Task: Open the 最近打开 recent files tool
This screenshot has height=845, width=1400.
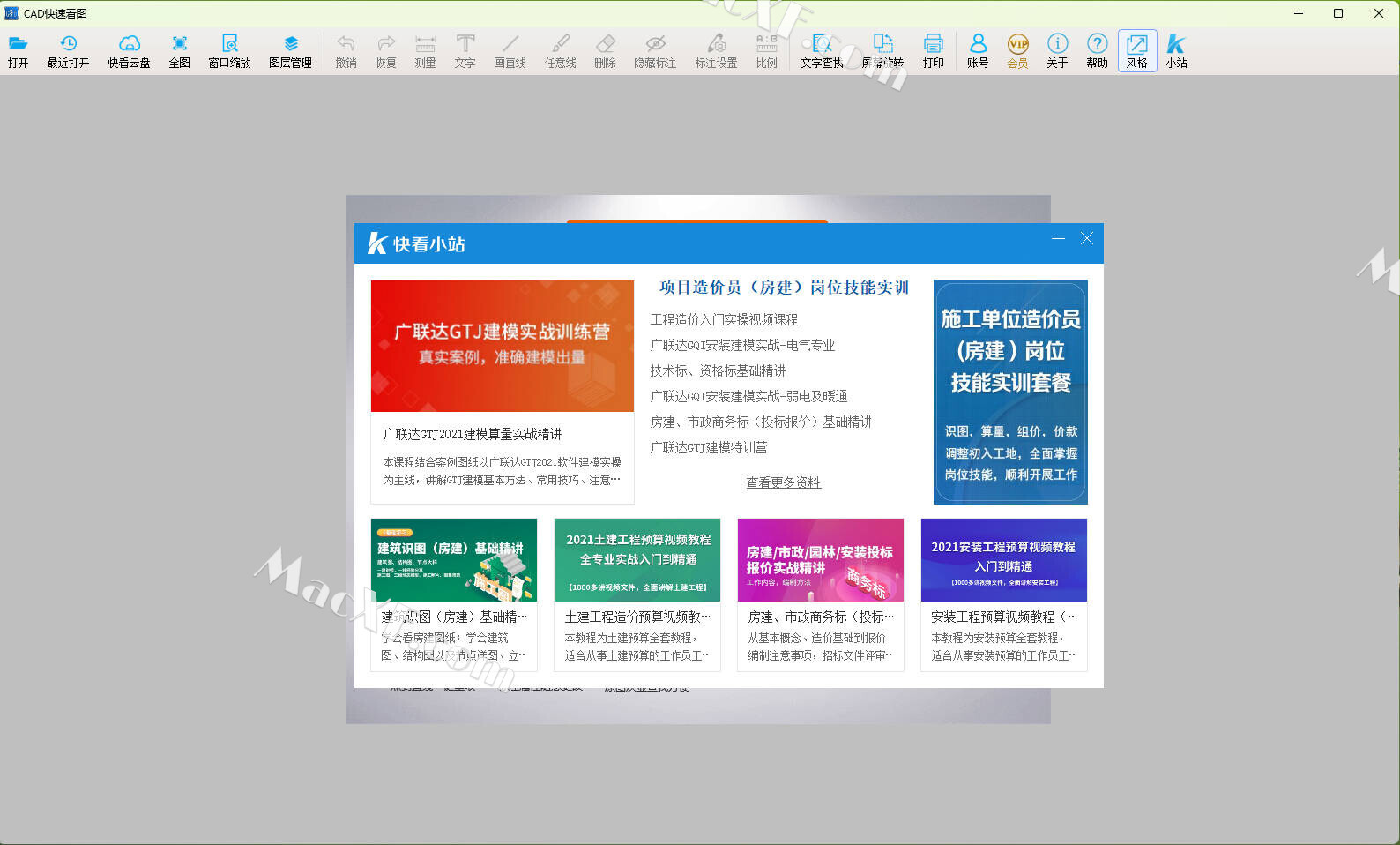Action: tap(68, 51)
